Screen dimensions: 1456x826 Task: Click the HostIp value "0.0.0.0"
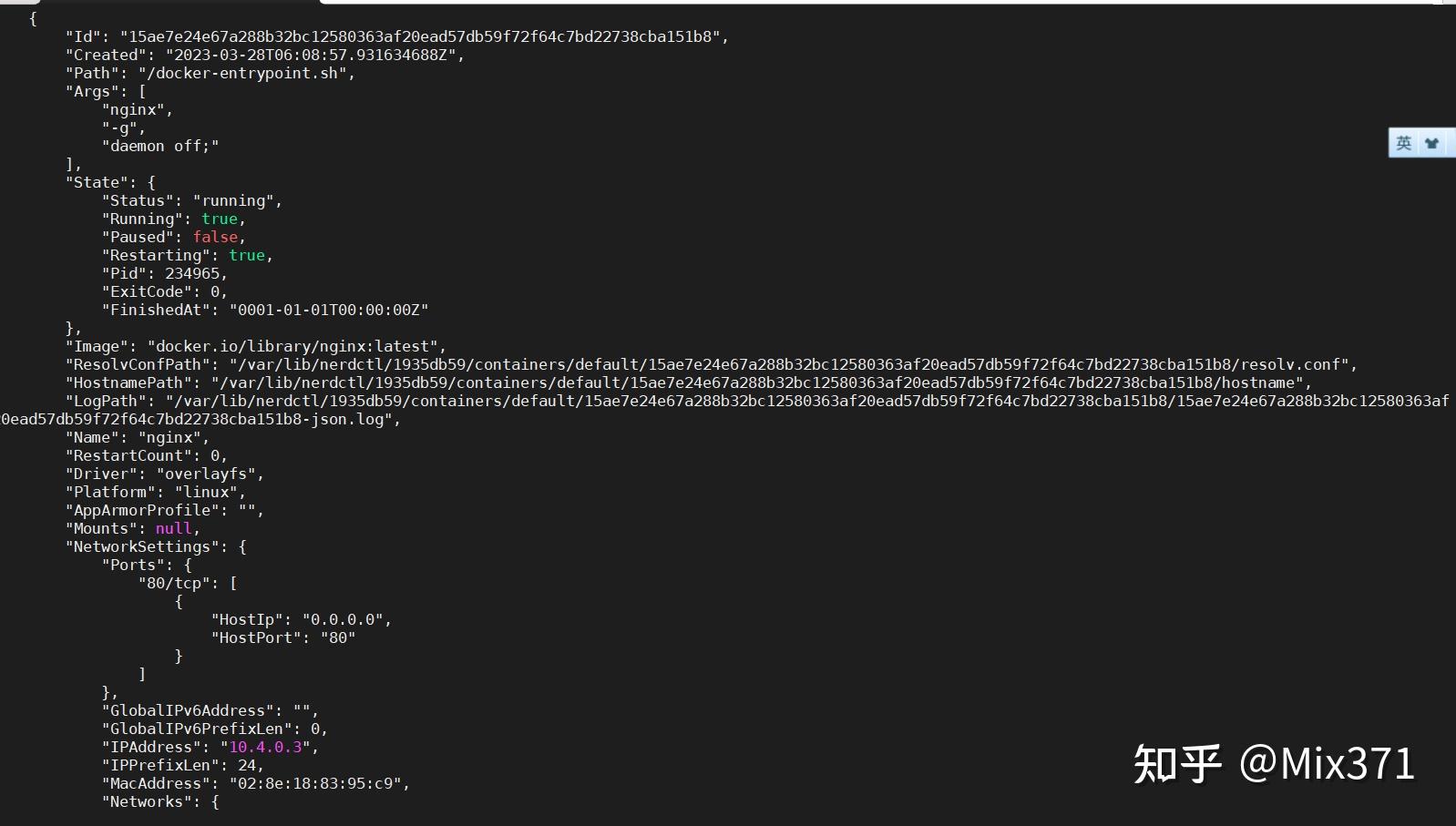(343, 619)
